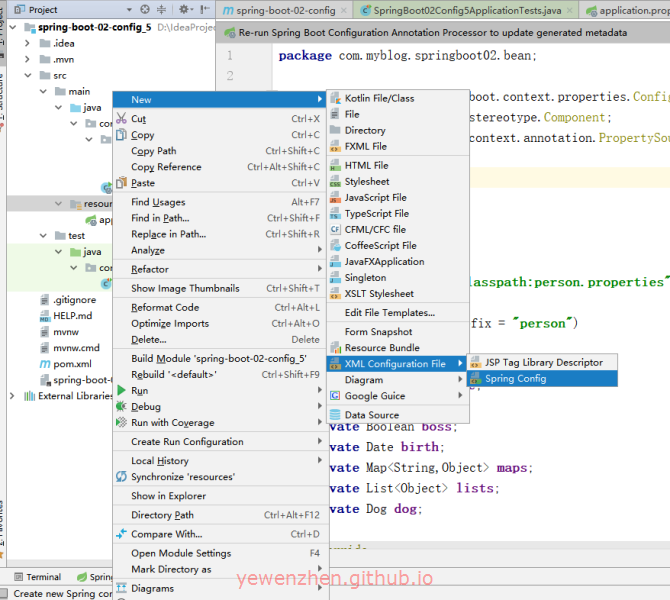Click the Spring leaf icon in notification bar

[x=229, y=32]
